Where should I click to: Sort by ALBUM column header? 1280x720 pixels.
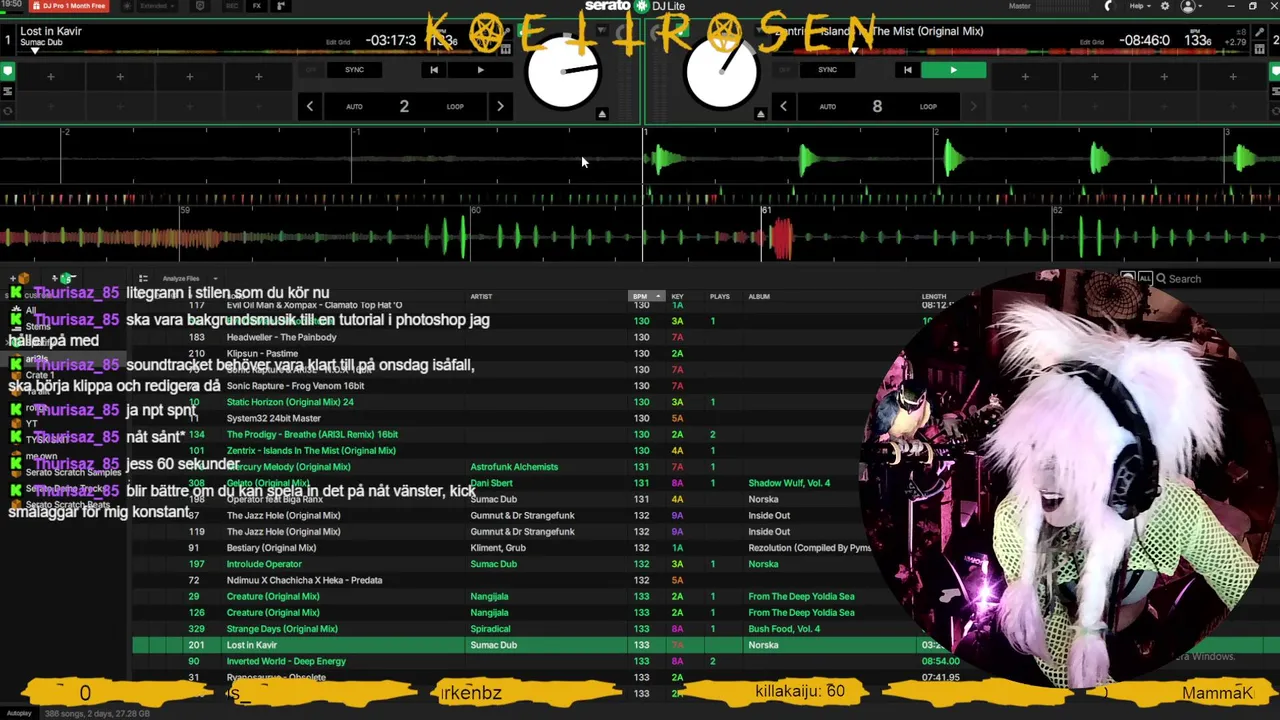[x=759, y=297]
